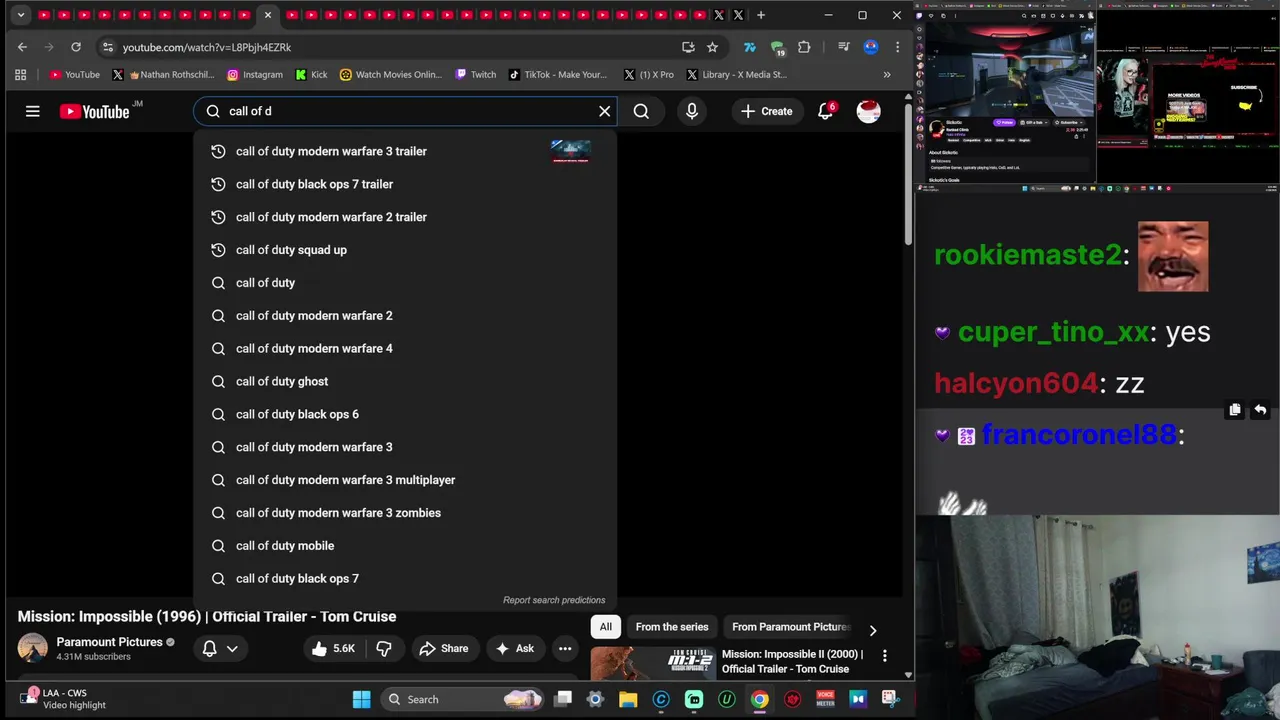Open Windows Start menu
Screen dimensions: 1280x720
(361, 699)
